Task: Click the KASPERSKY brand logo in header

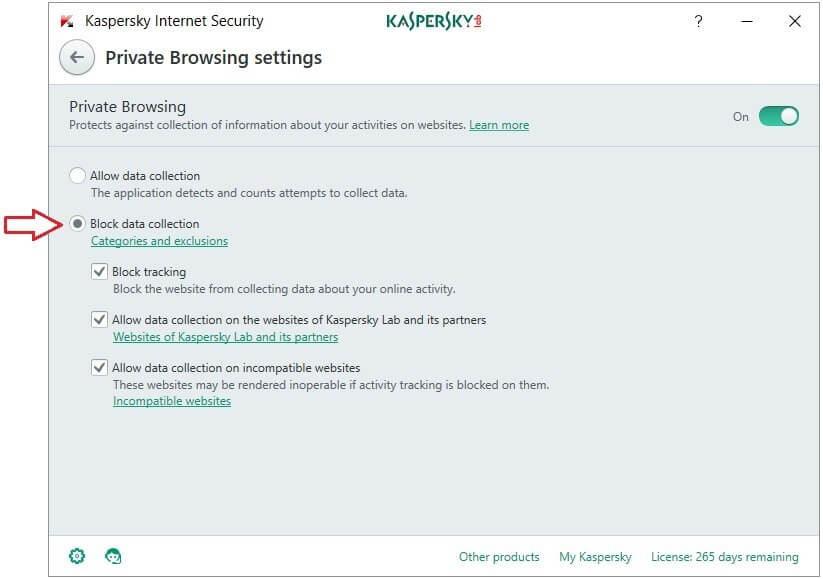Action: pyautogui.click(x=434, y=22)
